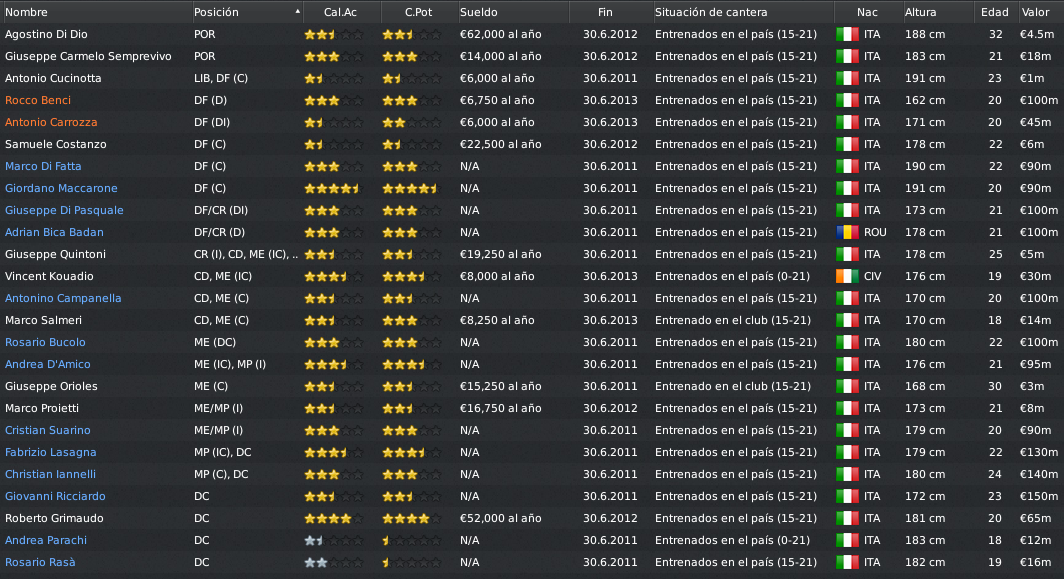Sort table by the Cal.Ac column header
Viewport: 1064px width, 579px height.
[341, 12]
